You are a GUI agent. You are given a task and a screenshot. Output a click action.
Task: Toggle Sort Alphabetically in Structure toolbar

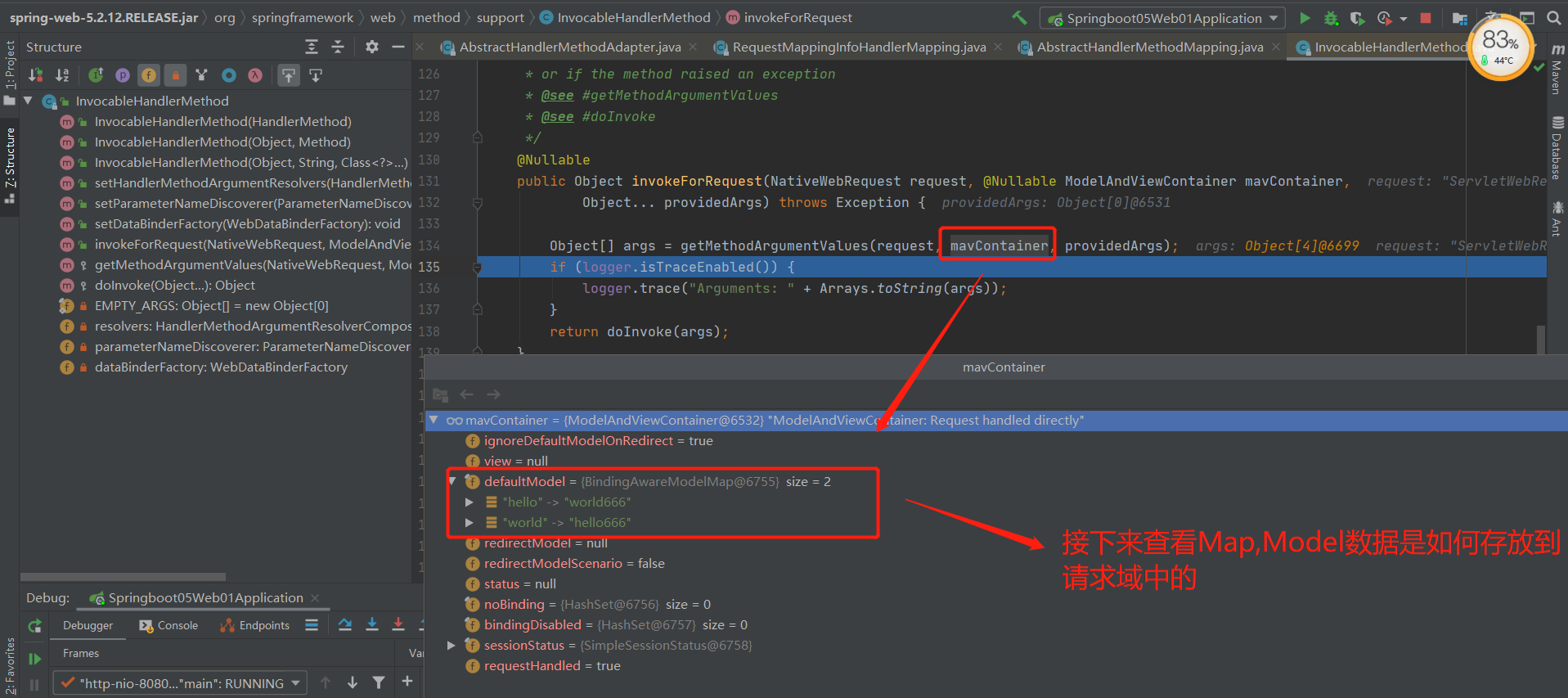62,75
